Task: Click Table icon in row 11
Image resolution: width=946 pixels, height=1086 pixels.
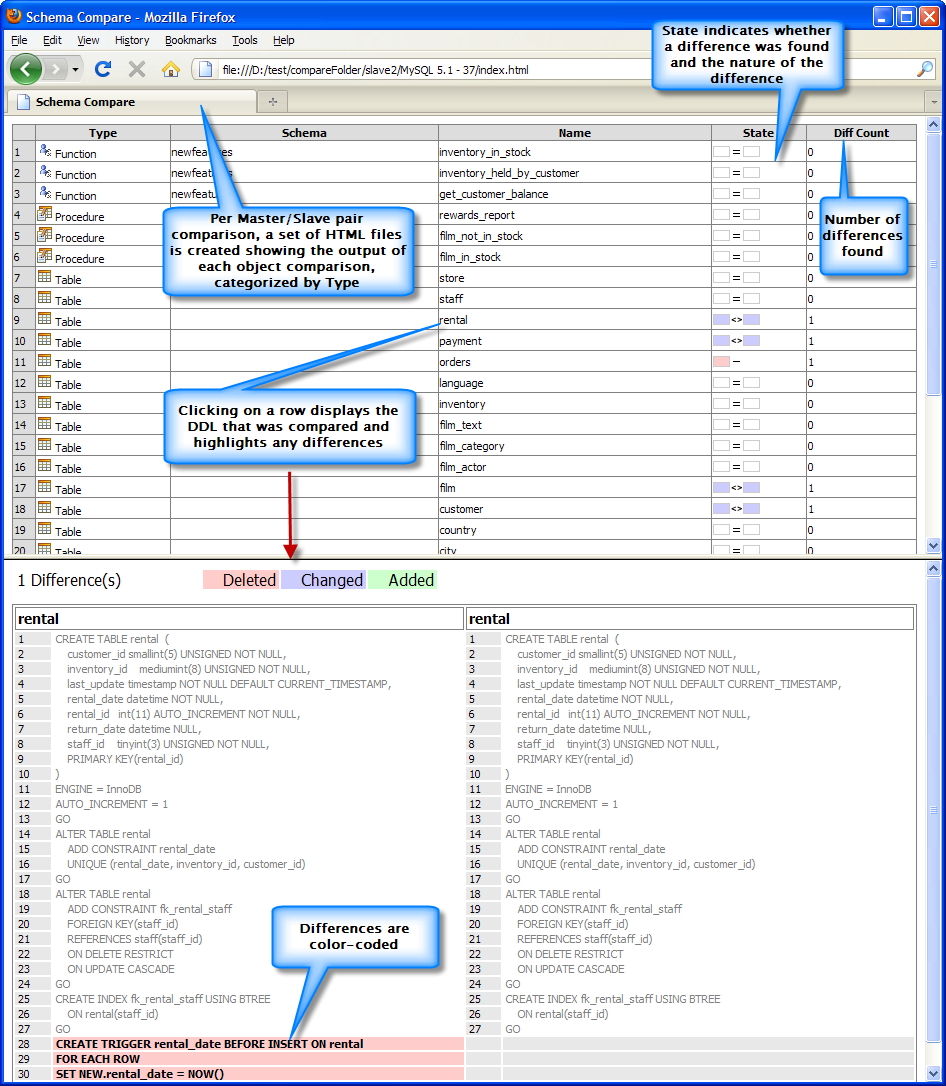Action: 45,360
